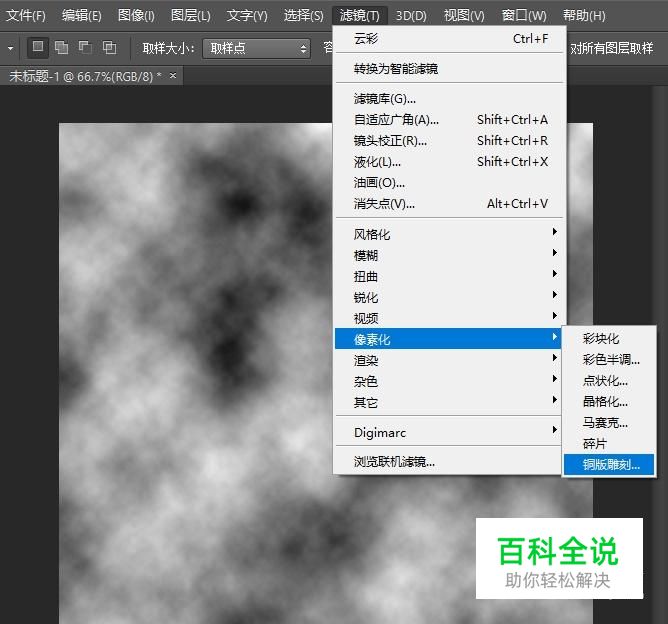The height and width of the screenshot is (624, 668).
Task: Open the 图像(I) menu
Action: point(136,16)
